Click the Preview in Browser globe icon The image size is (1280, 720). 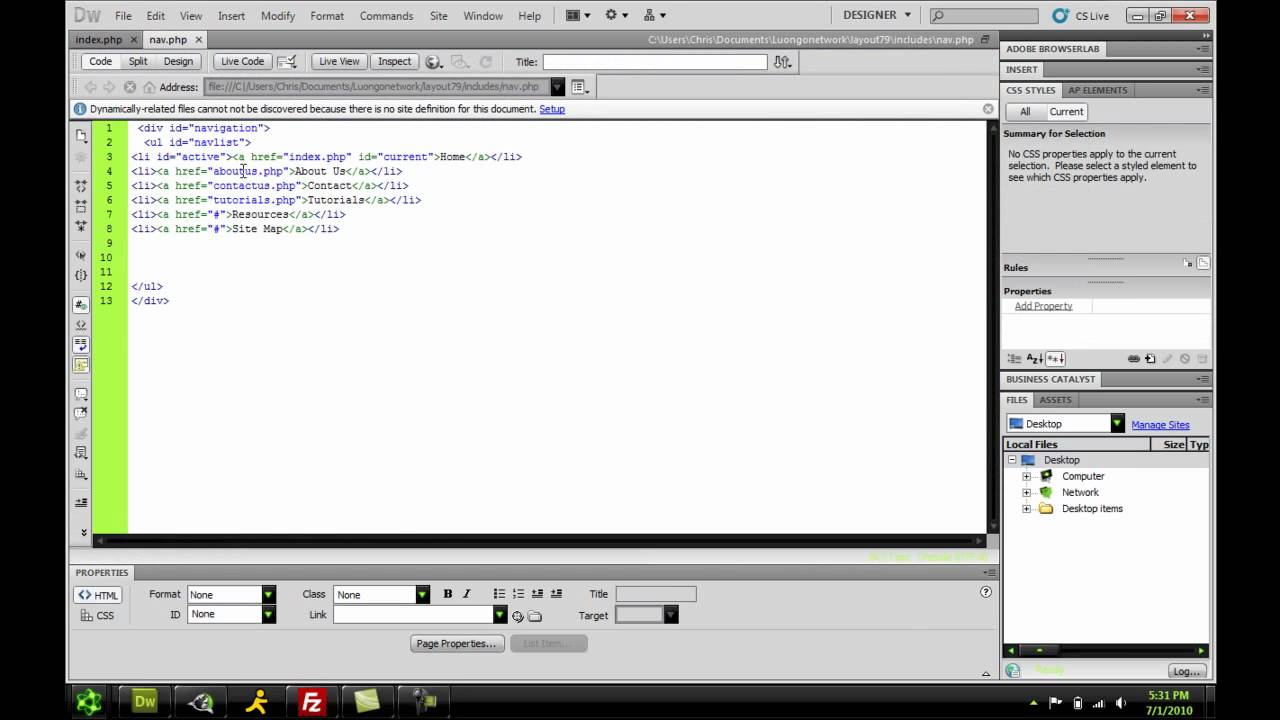pos(434,62)
